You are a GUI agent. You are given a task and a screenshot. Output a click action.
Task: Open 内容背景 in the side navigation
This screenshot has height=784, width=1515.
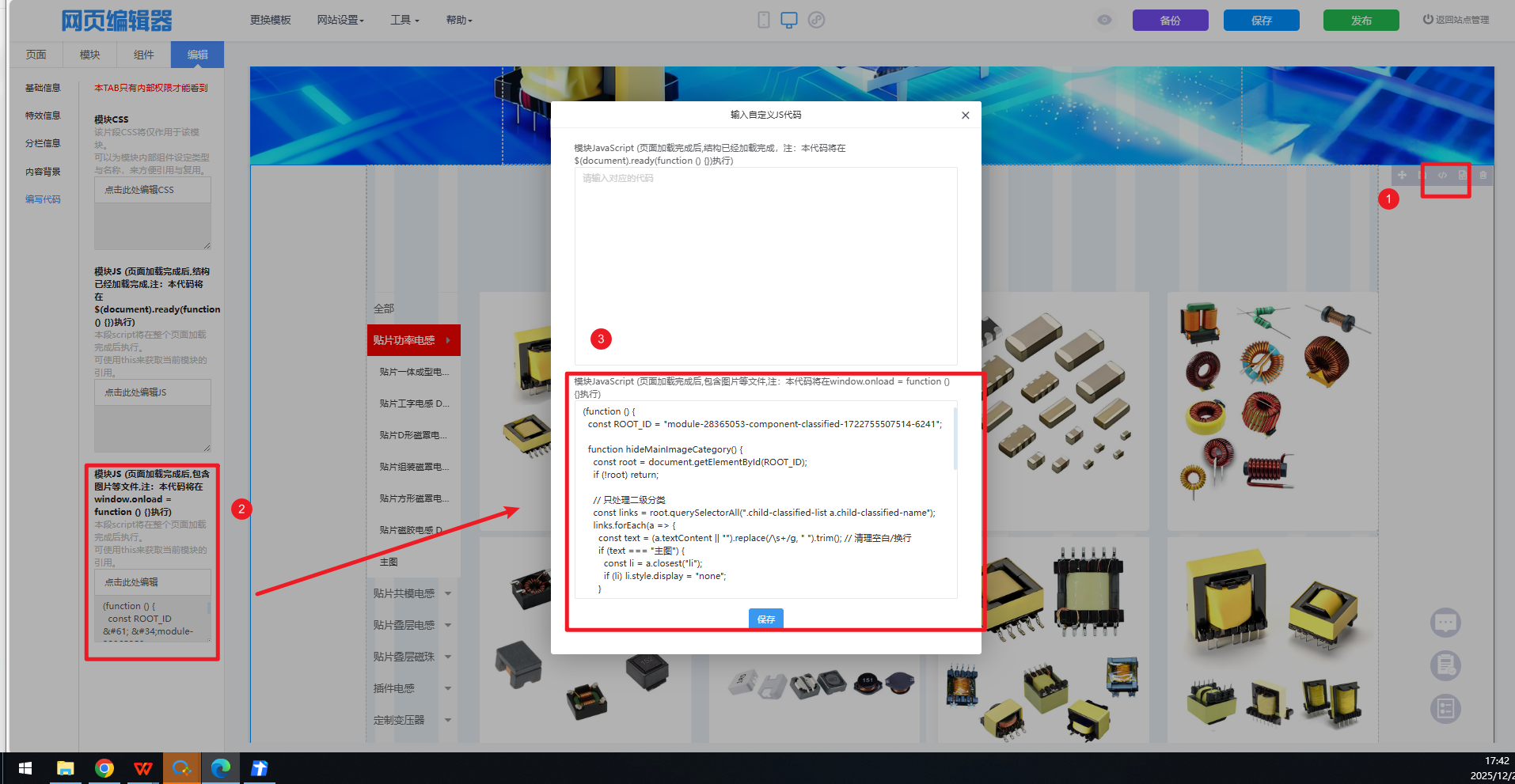[x=43, y=172]
